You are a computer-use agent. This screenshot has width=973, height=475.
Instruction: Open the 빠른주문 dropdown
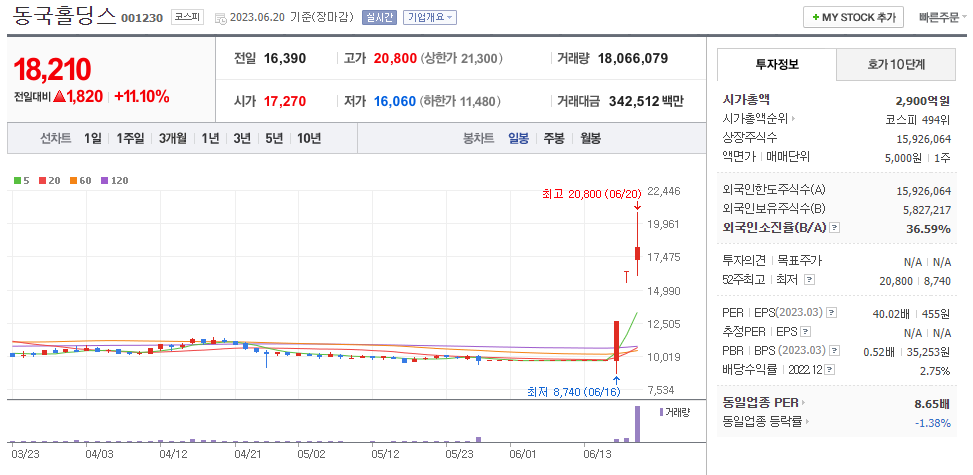pos(943,17)
